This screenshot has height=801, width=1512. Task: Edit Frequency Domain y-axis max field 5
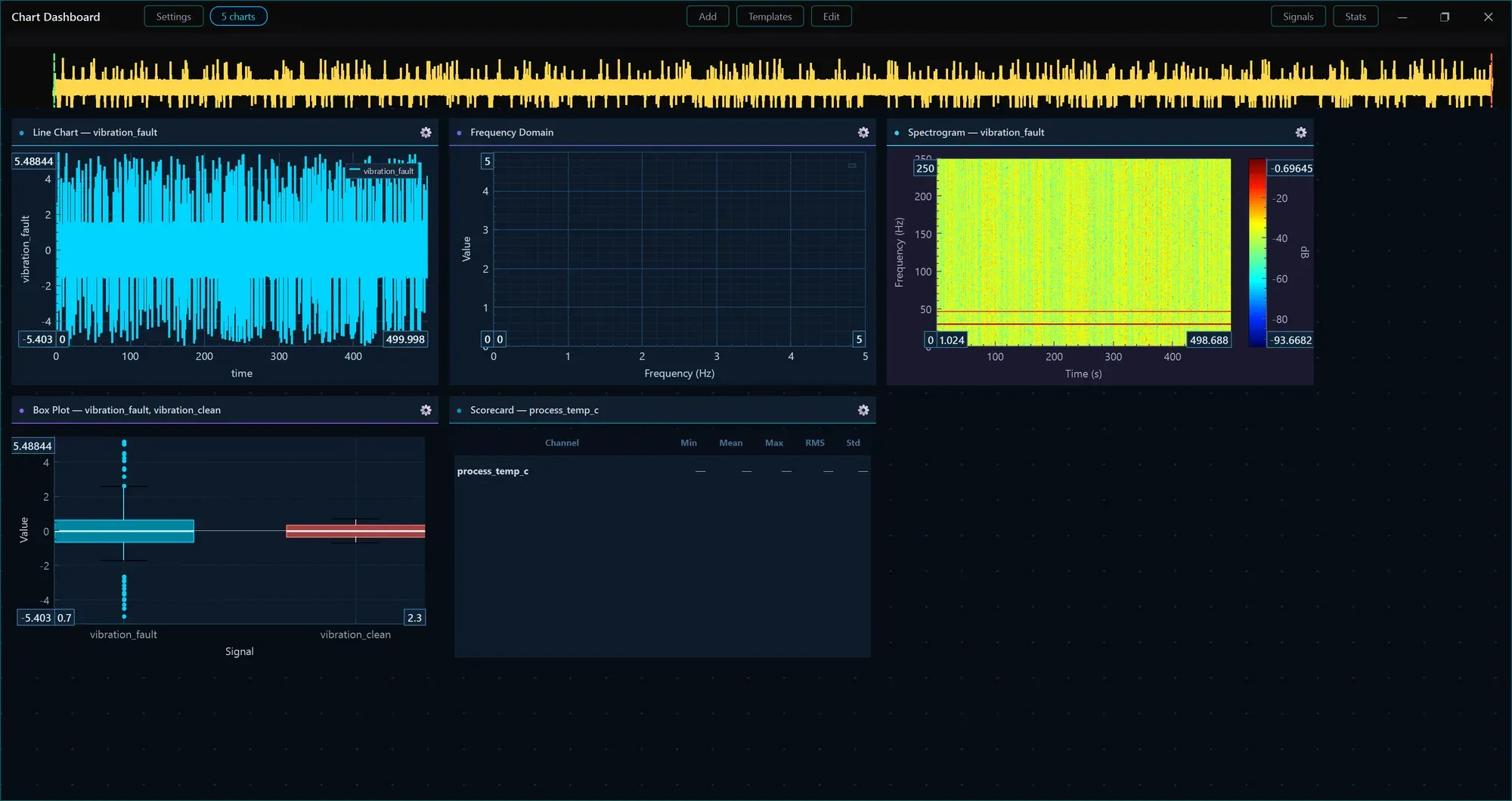coord(488,161)
